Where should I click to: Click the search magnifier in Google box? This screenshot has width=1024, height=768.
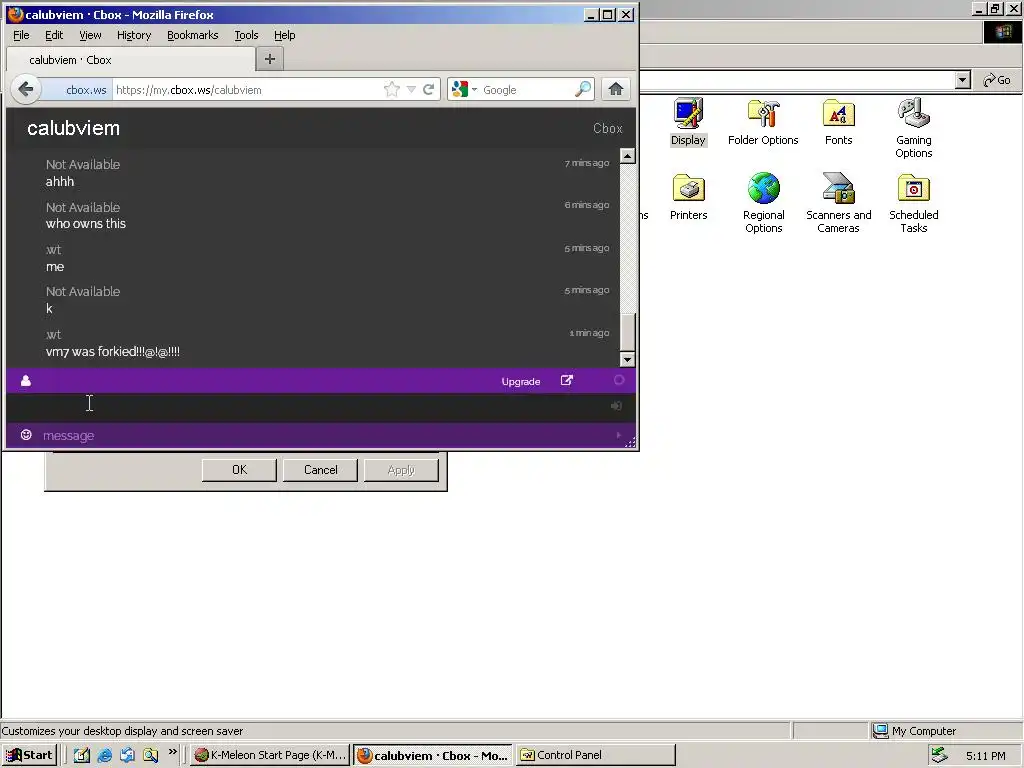click(x=583, y=89)
